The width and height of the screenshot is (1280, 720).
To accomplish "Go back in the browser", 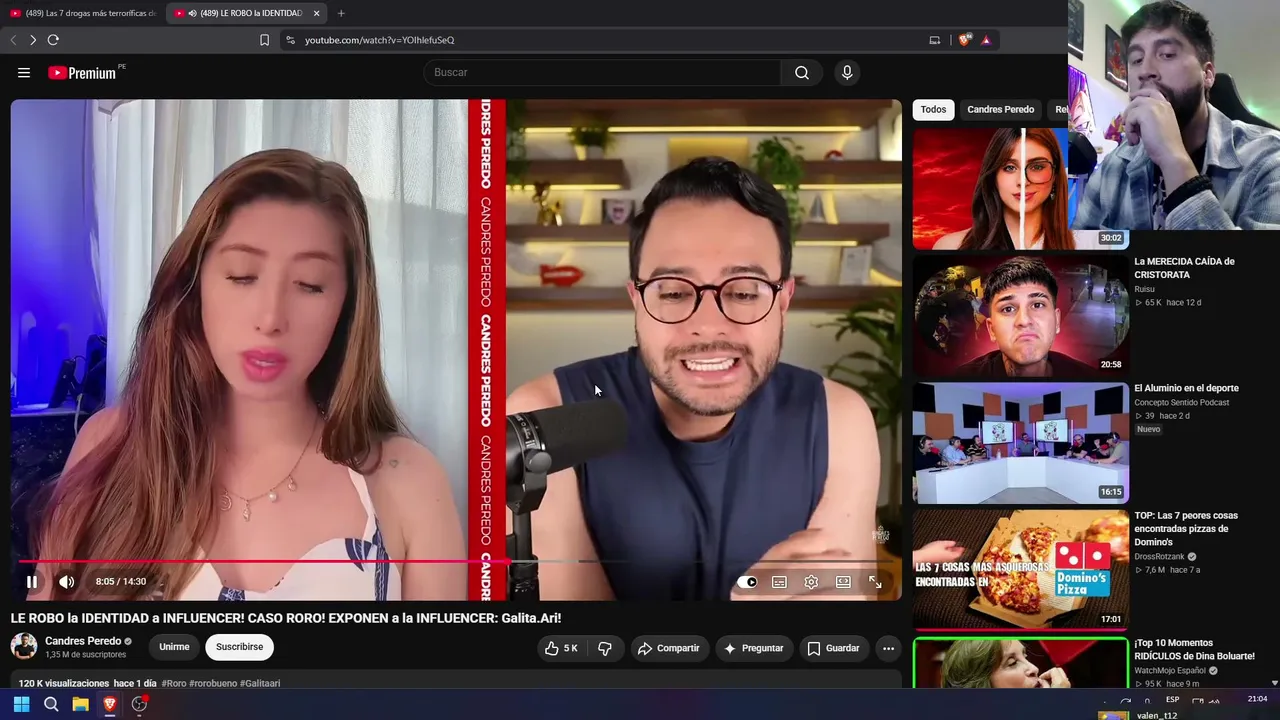I will click(x=13, y=40).
